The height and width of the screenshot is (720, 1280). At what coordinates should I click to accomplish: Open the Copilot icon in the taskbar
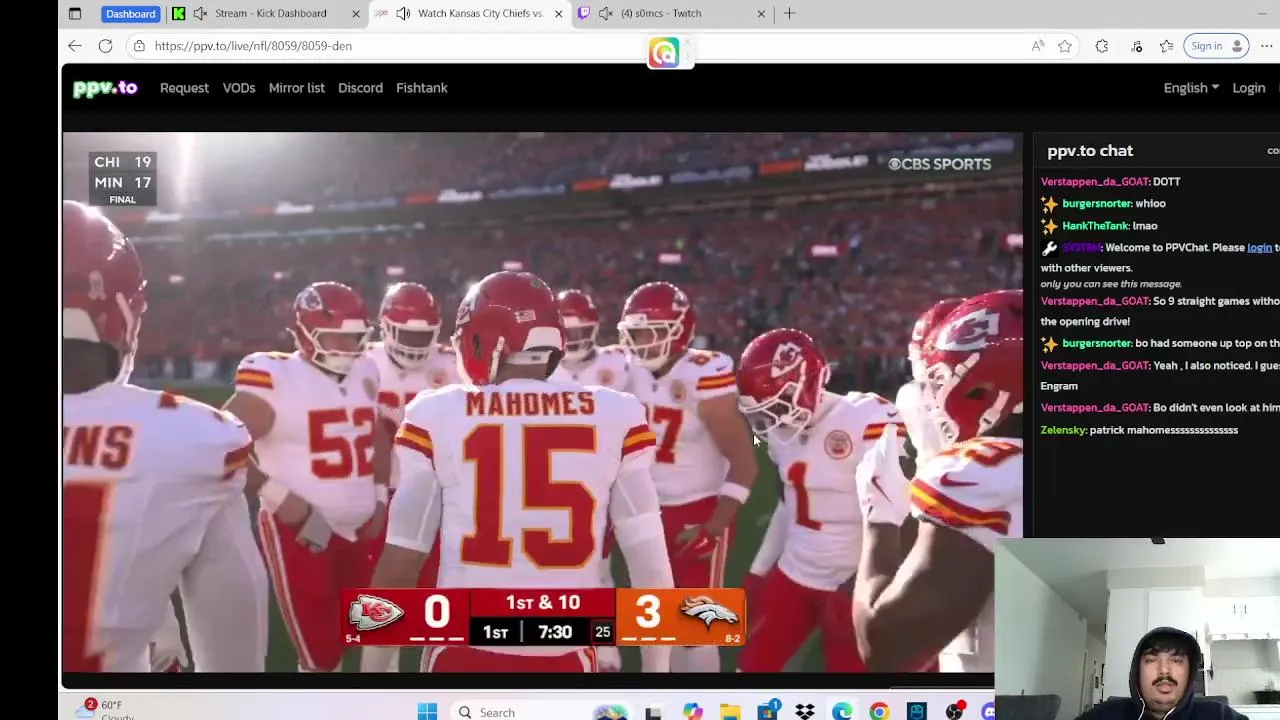[x=693, y=712]
